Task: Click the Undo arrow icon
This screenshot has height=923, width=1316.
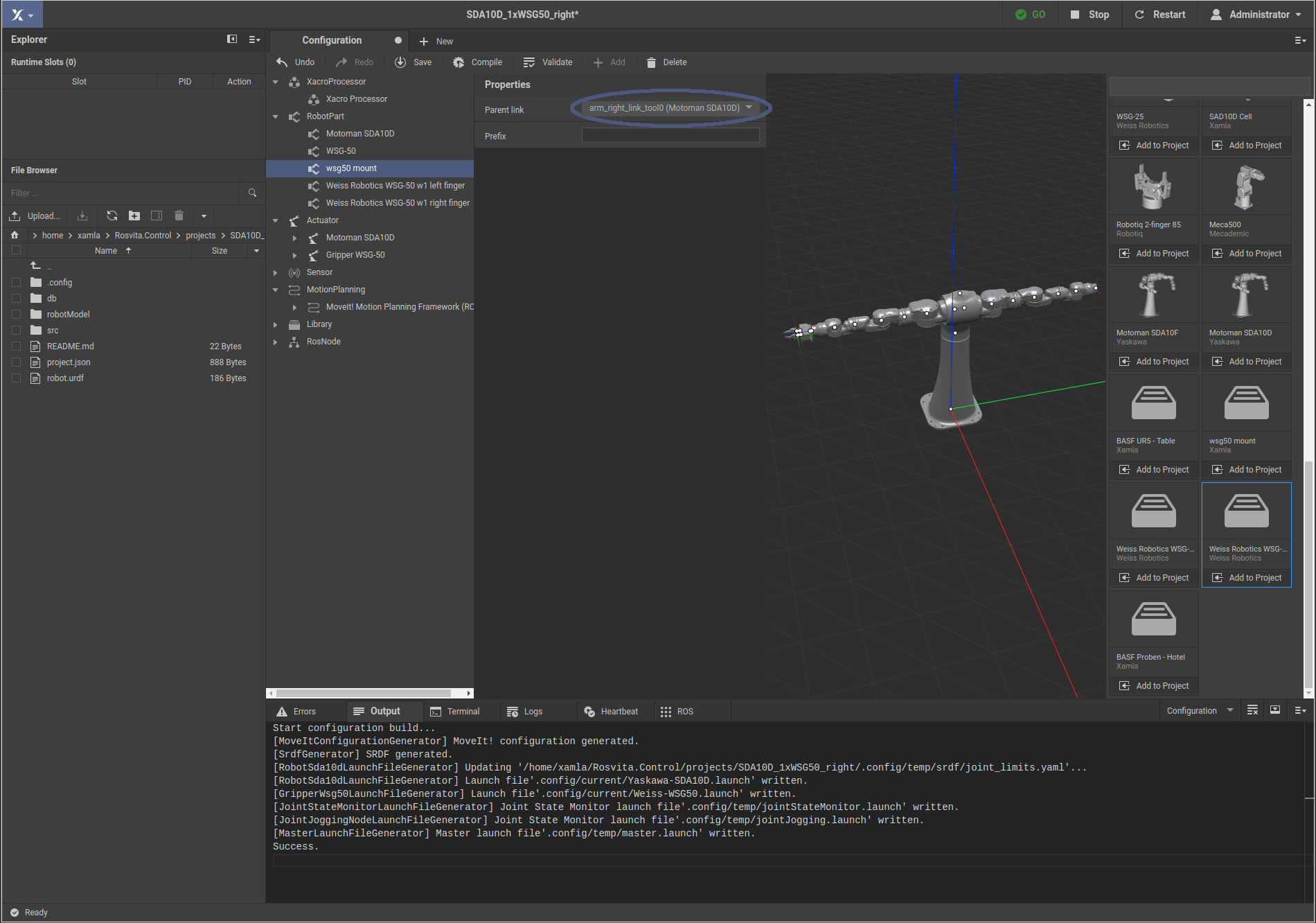Action: click(x=282, y=62)
